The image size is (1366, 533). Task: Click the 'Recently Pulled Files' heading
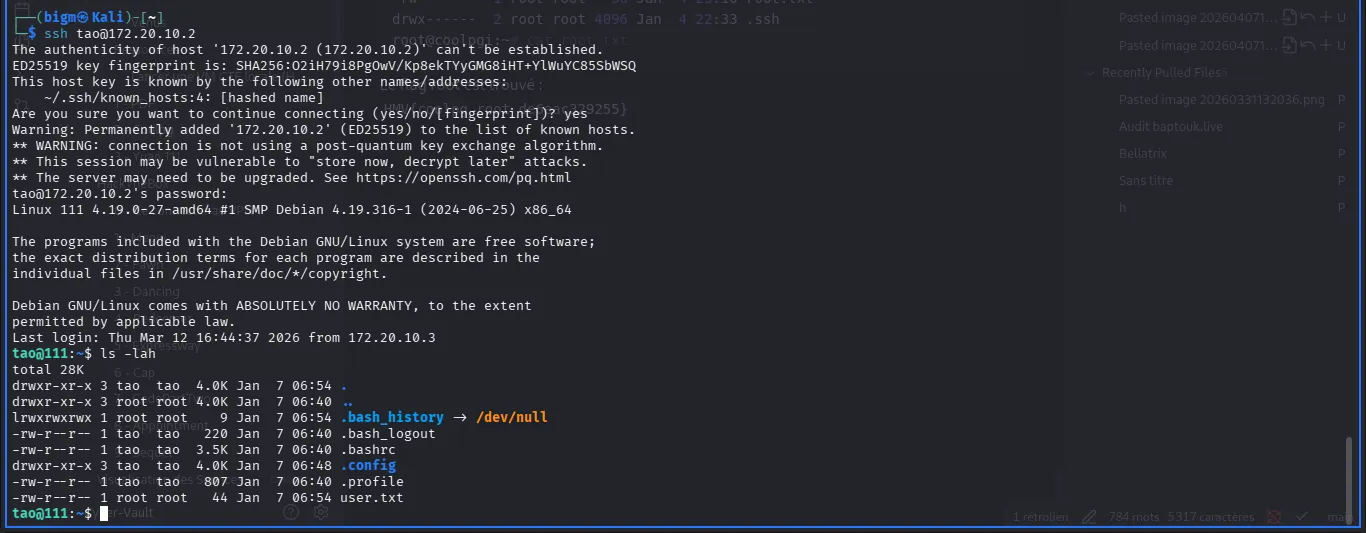coord(1162,73)
